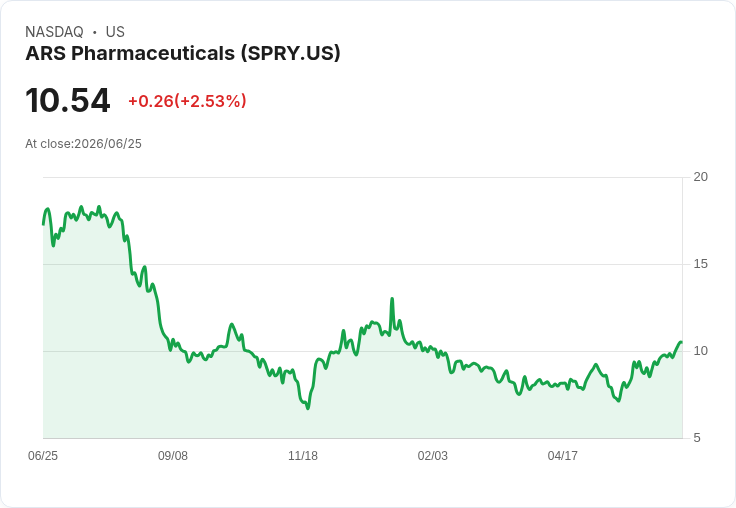Viewport: 736px width, 508px height.
Task: Click the 10 price axis label
Action: coord(701,351)
